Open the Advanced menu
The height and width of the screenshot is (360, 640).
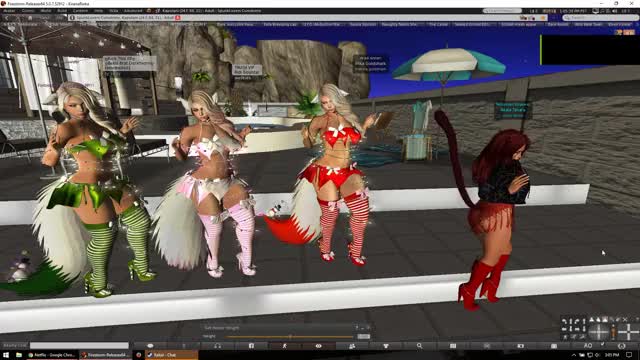[133, 11]
